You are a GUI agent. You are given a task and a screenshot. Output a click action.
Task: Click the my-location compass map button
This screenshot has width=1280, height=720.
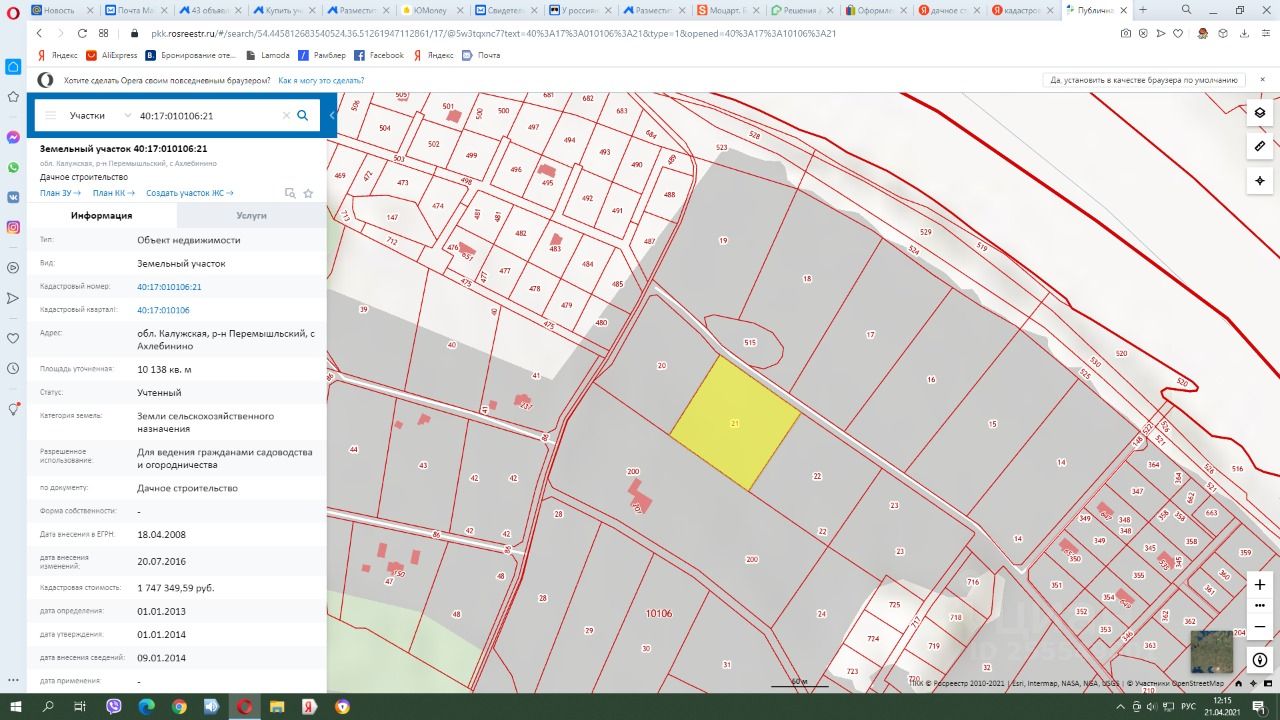(x=1260, y=181)
